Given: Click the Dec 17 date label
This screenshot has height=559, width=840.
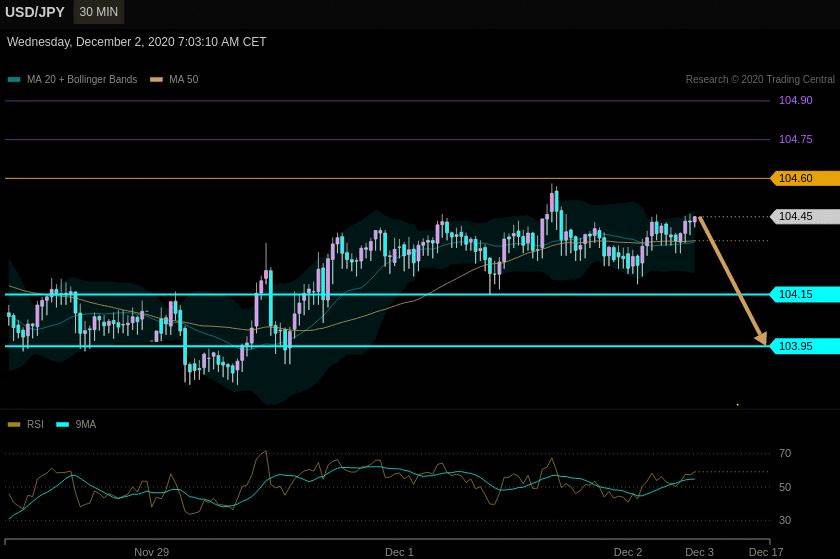Looking at the screenshot, I should (x=766, y=552).
